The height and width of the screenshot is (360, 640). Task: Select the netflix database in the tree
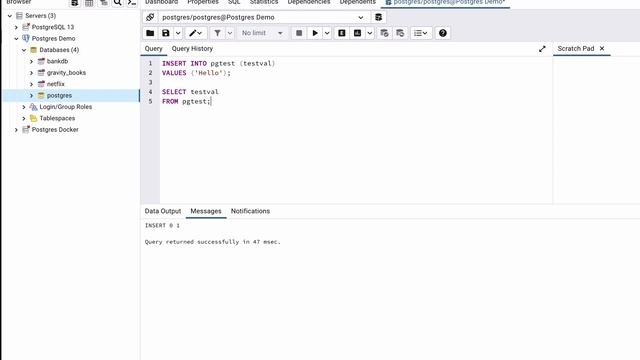pyautogui.click(x=56, y=84)
